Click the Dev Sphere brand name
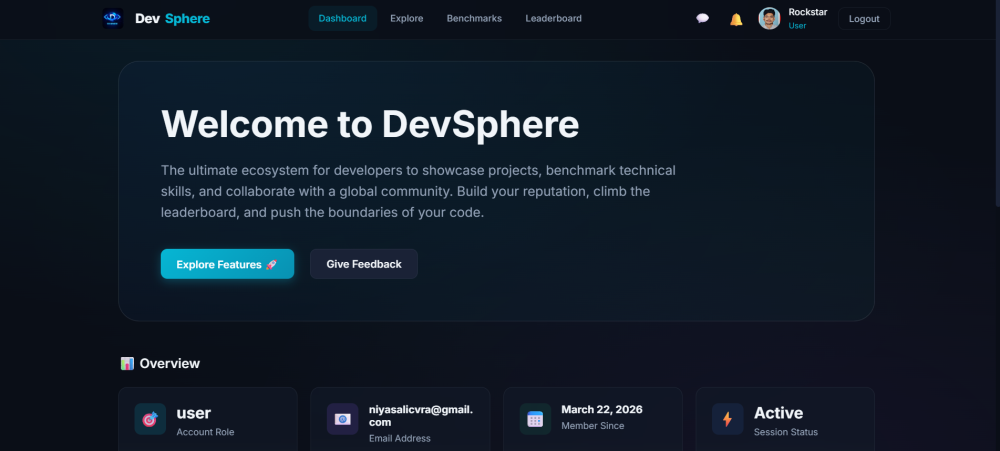Screen dimensions: 1000x451 click(172, 18)
